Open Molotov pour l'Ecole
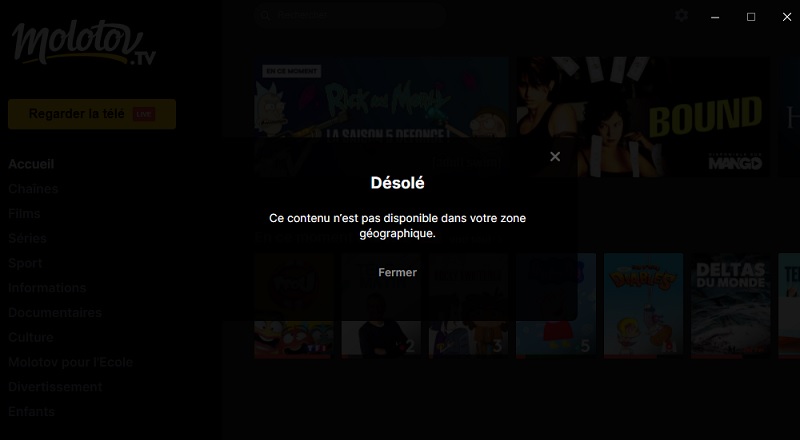Screen dimensions: 800x440 point(70,362)
